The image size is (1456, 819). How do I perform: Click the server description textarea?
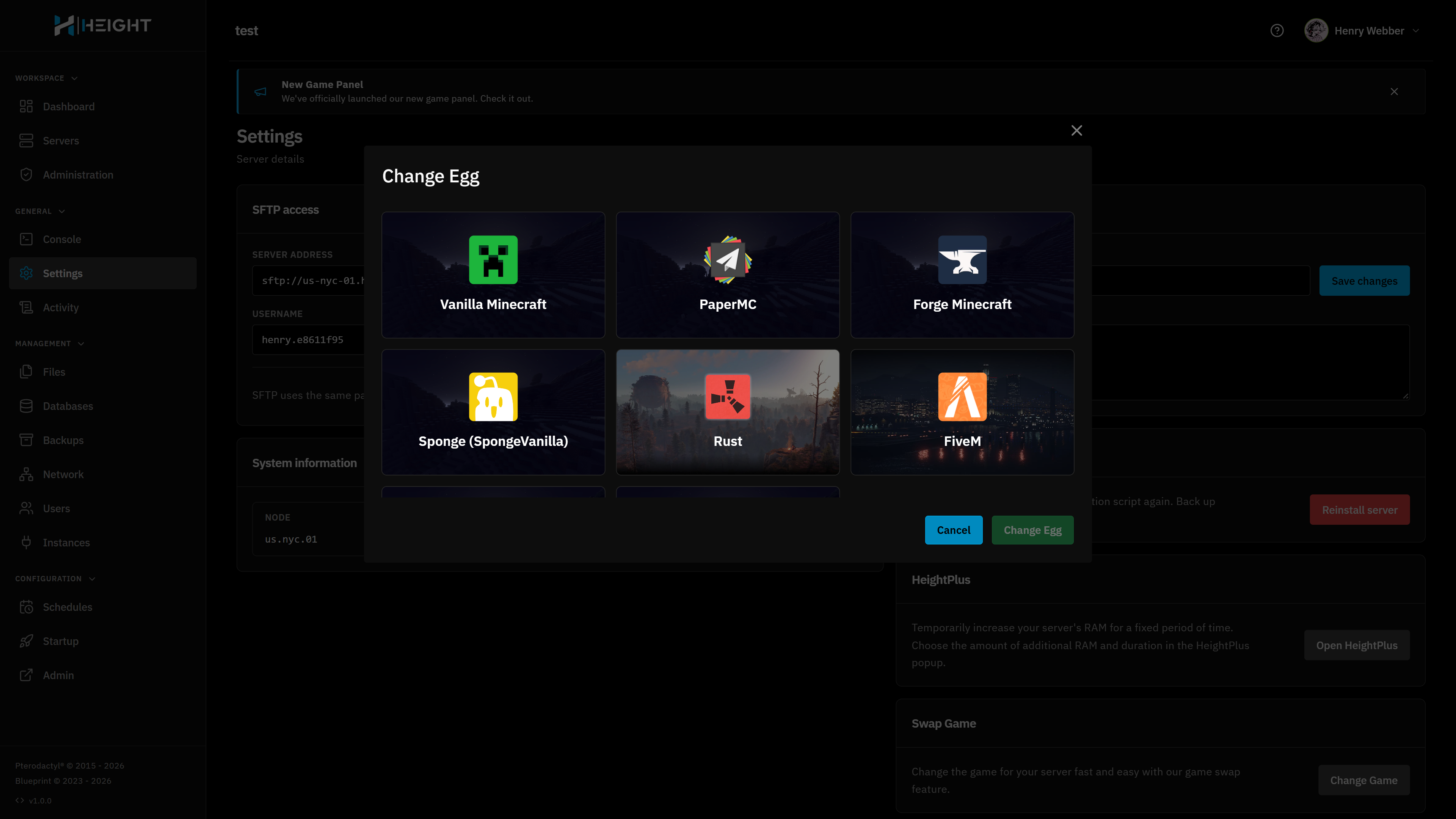coord(1250,362)
